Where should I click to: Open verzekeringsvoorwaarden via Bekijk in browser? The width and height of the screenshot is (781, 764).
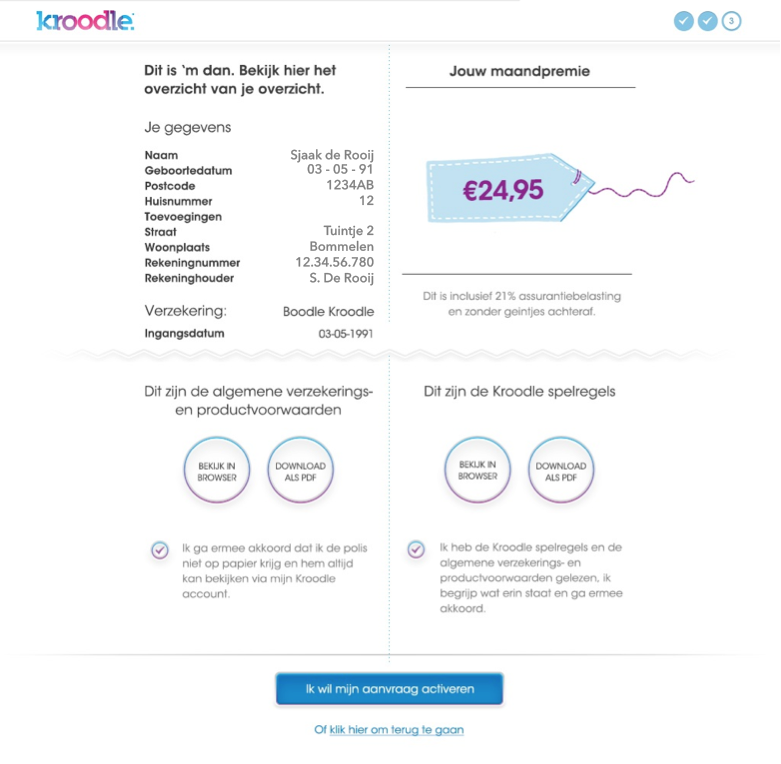click(217, 471)
